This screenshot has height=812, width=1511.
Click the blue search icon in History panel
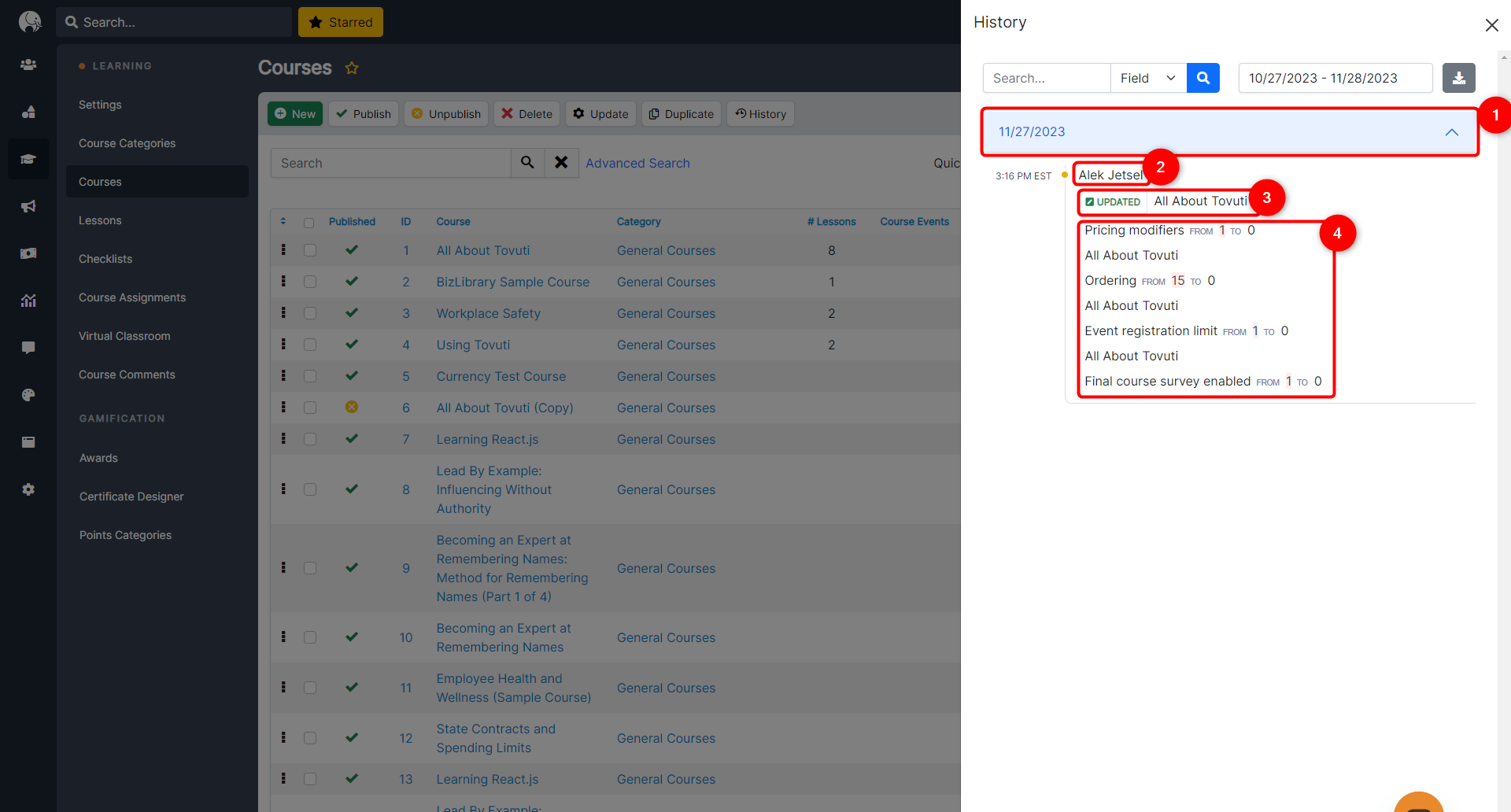click(x=1203, y=78)
